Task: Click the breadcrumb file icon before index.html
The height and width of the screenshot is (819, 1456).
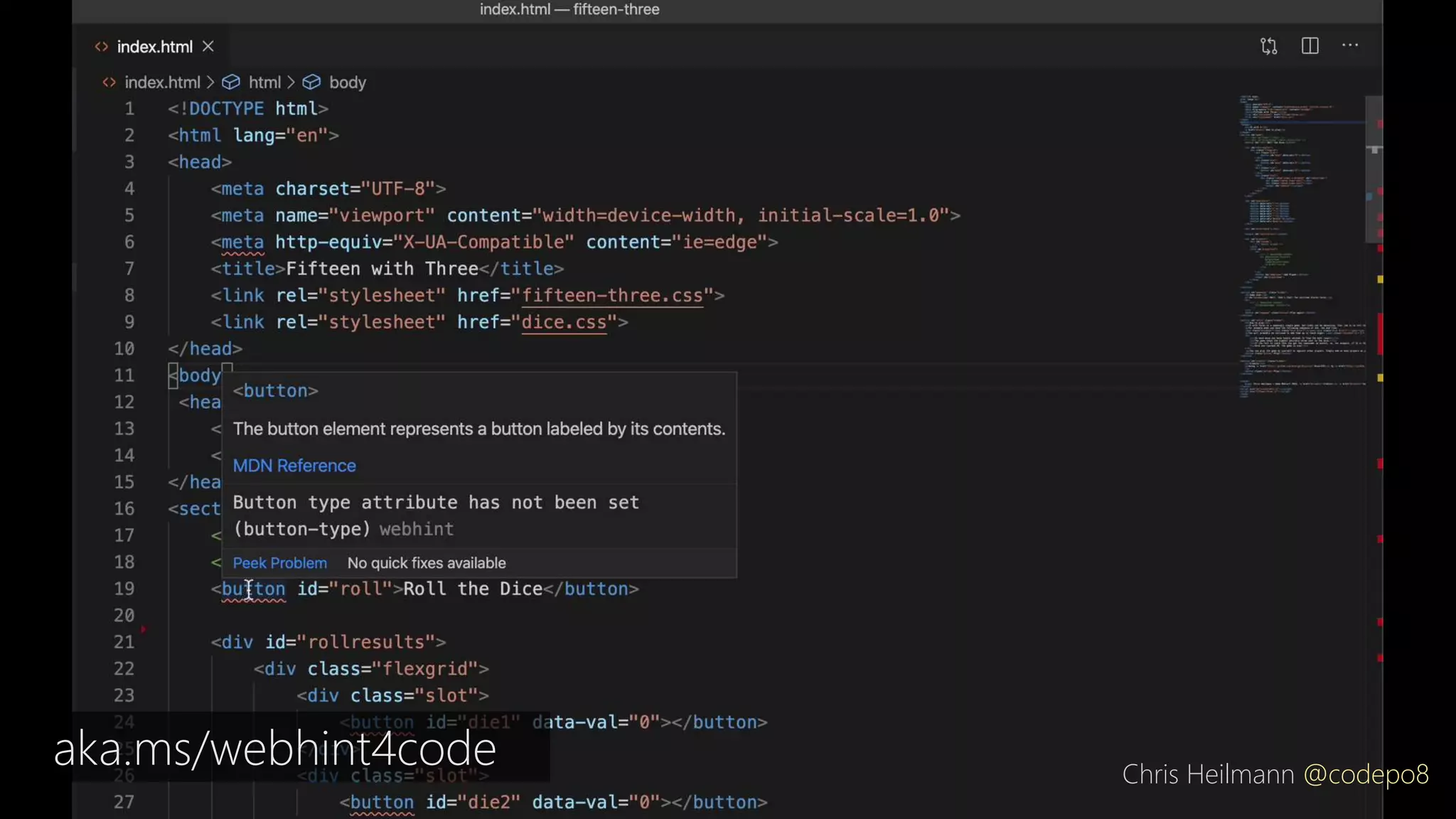Action: (x=109, y=82)
